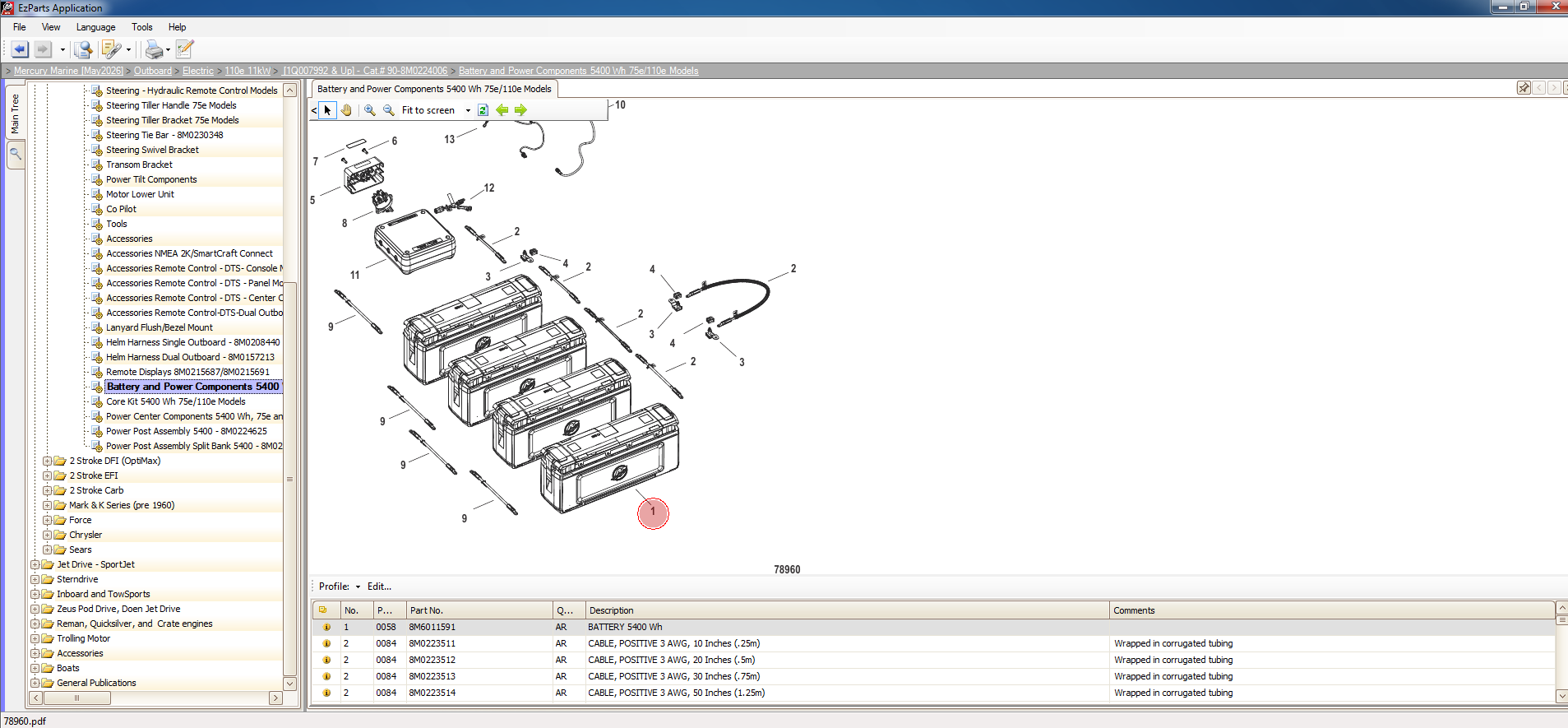Click the zoom in magnifier
The image size is (1568, 728).
(370, 110)
